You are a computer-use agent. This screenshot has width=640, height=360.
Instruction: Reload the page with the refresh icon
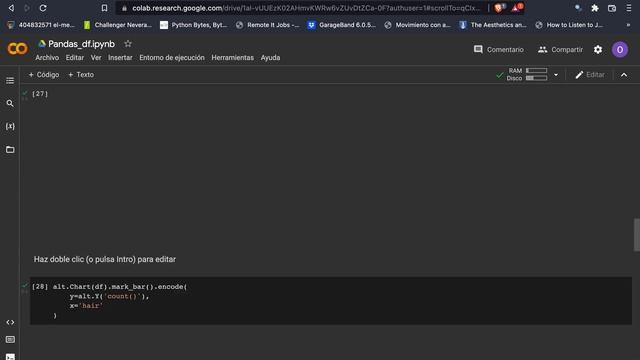(x=43, y=8)
